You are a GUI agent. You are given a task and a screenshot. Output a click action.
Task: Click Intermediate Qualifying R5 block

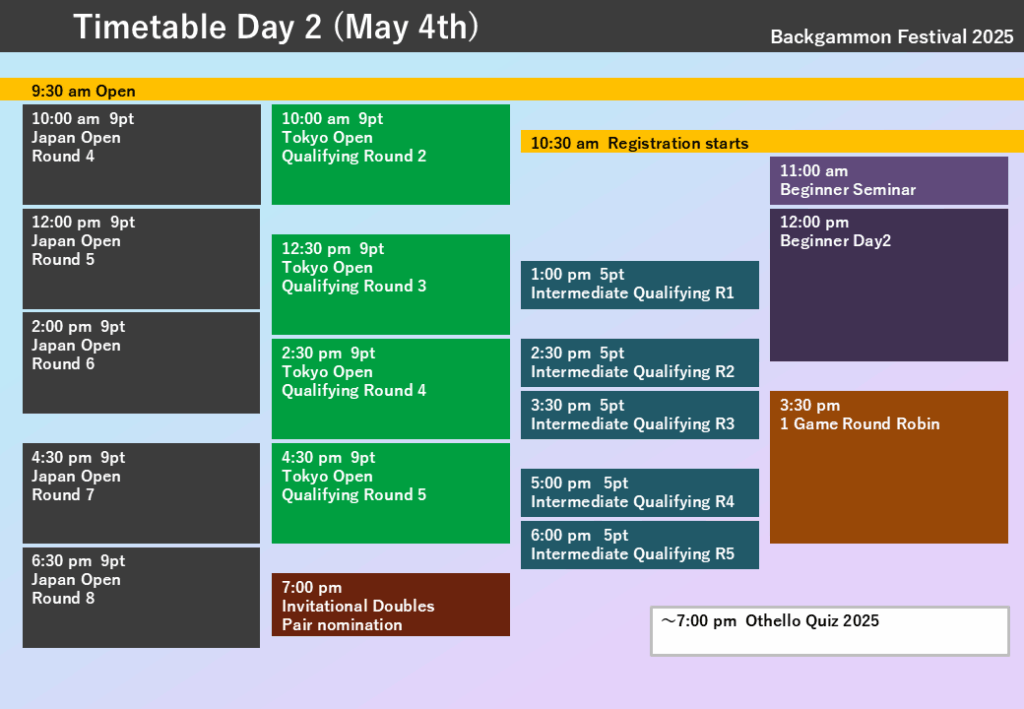[639, 545]
